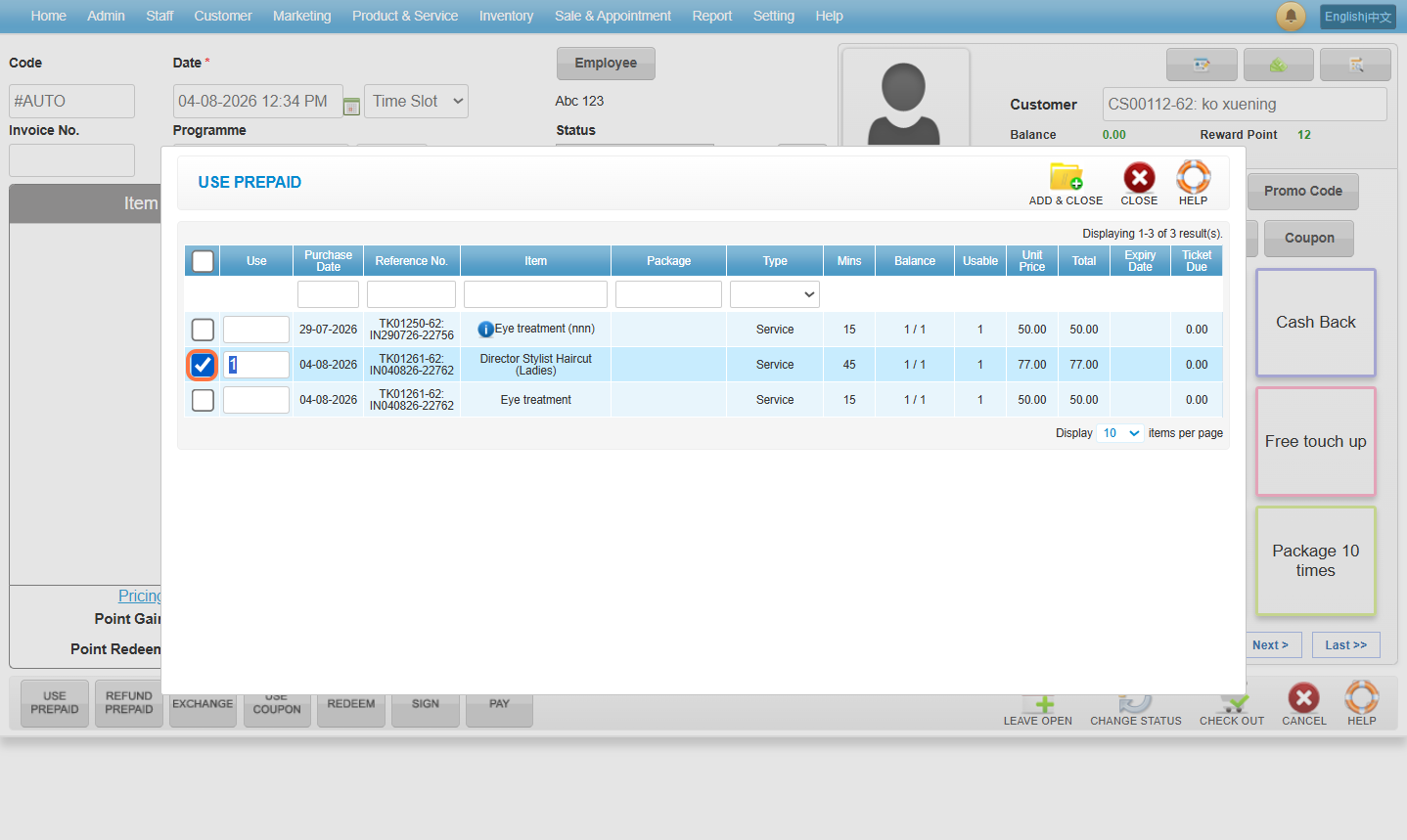Sort by the Expiry Date column header

pos(1140,261)
